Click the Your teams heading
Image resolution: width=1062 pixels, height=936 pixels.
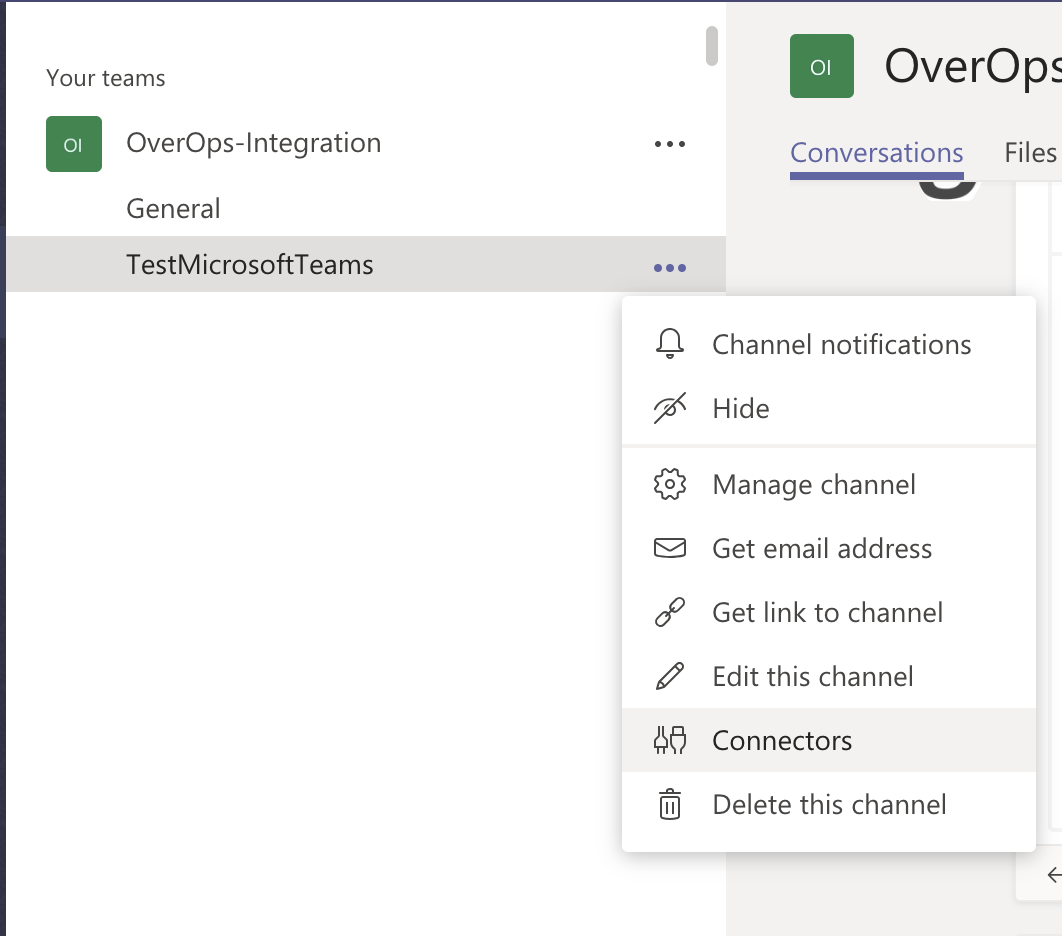tap(106, 78)
